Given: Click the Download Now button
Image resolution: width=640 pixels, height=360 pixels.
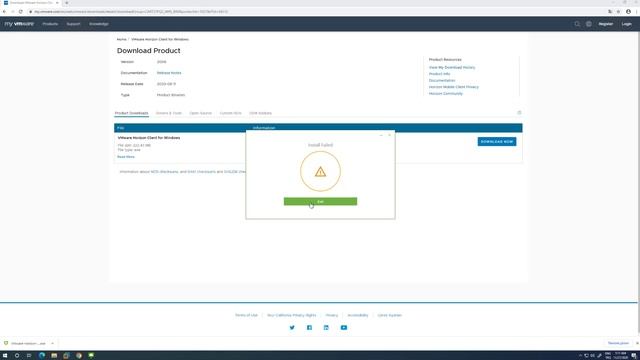Looking at the screenshot, I should (497, 142).
